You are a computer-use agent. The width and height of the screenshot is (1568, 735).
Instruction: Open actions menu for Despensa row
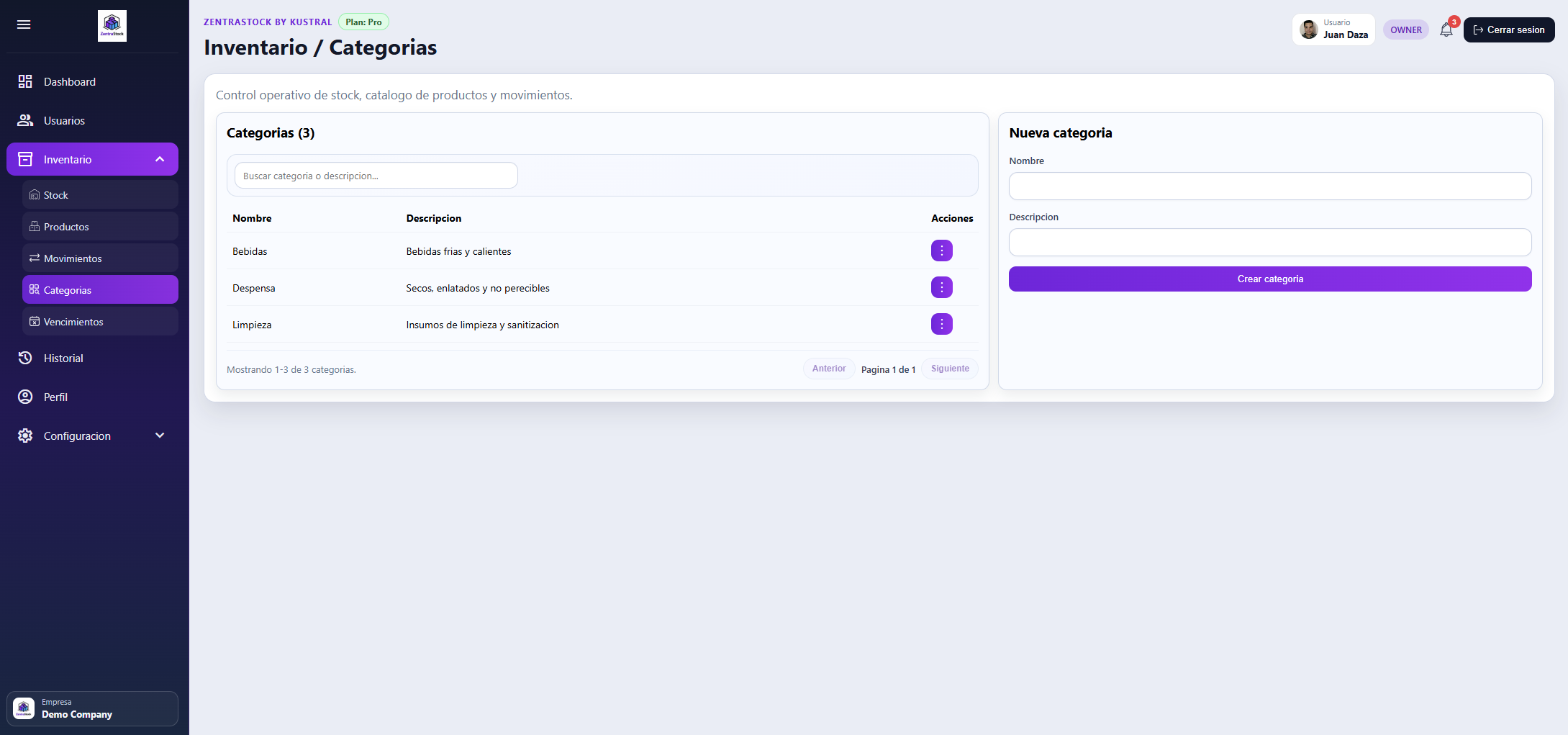pos(941,288)
